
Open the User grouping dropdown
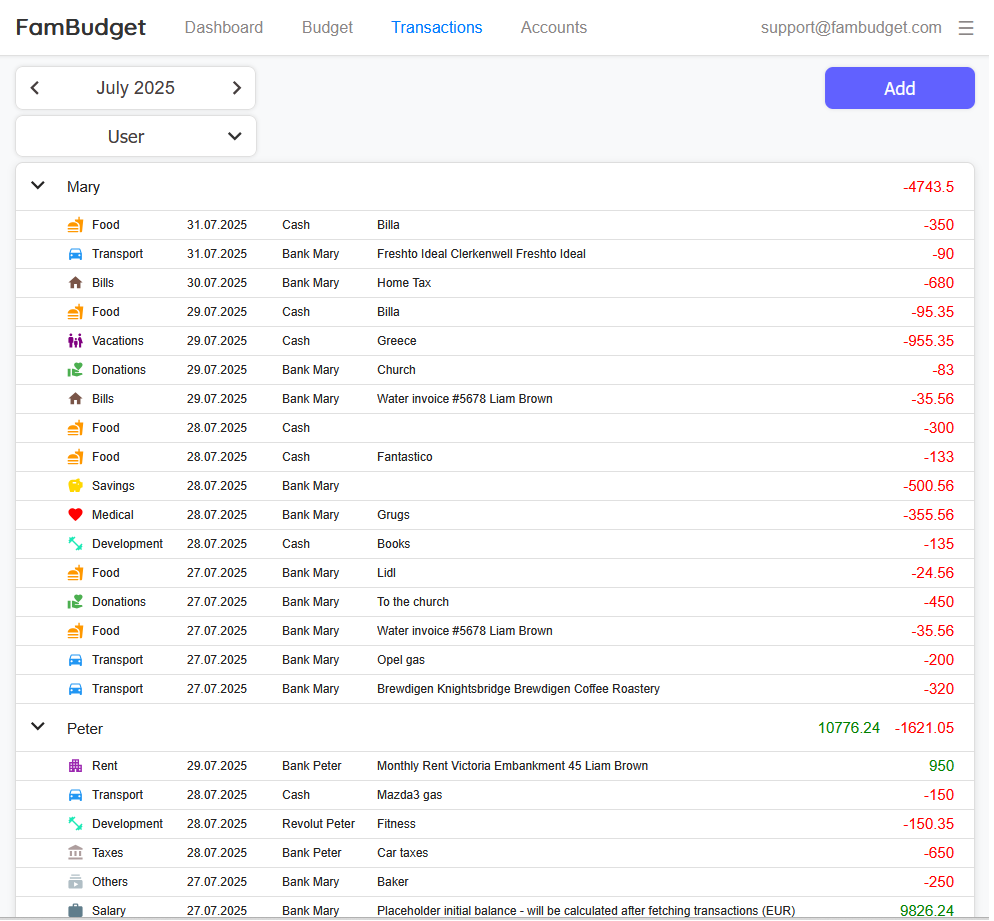[136, 137]
